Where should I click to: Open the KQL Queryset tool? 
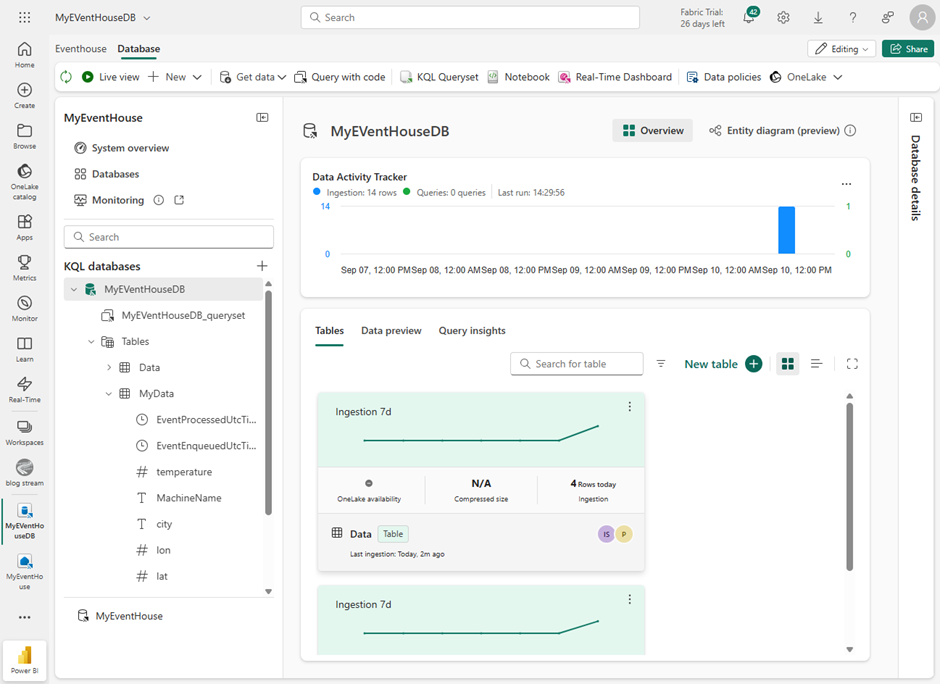pyautogui.click(x=439, y=77)
